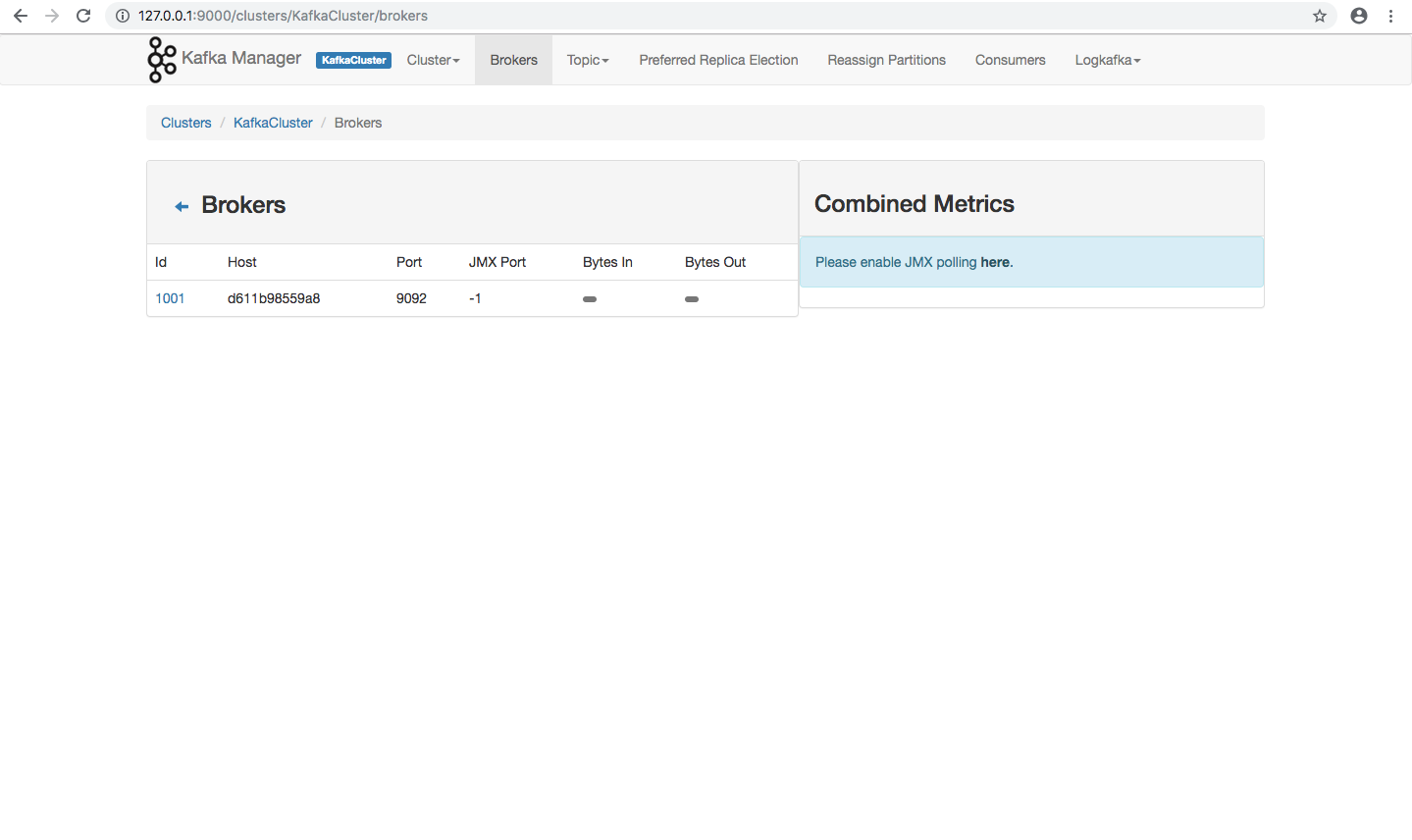This screenshot has width=1412, height=840.
Task: Click the Bytes Out column header
Action: (715, 262)
